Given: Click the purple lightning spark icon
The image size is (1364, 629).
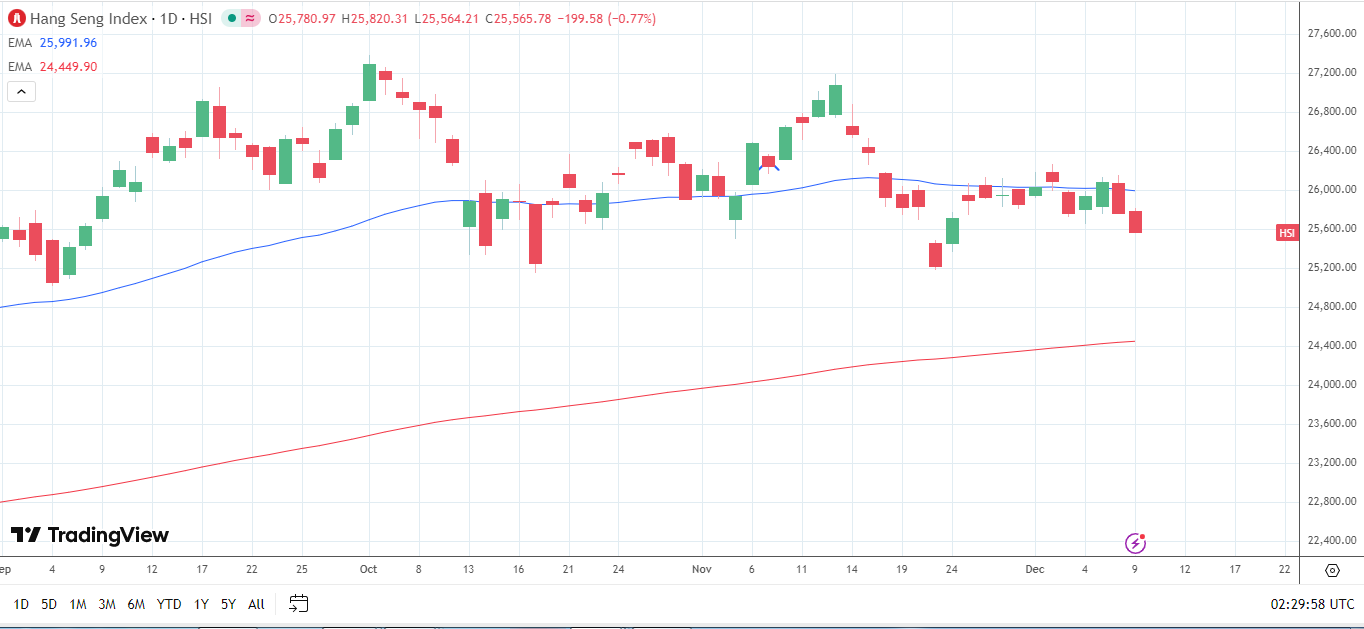Looking at the screenshot, I should pos(1135,541).
